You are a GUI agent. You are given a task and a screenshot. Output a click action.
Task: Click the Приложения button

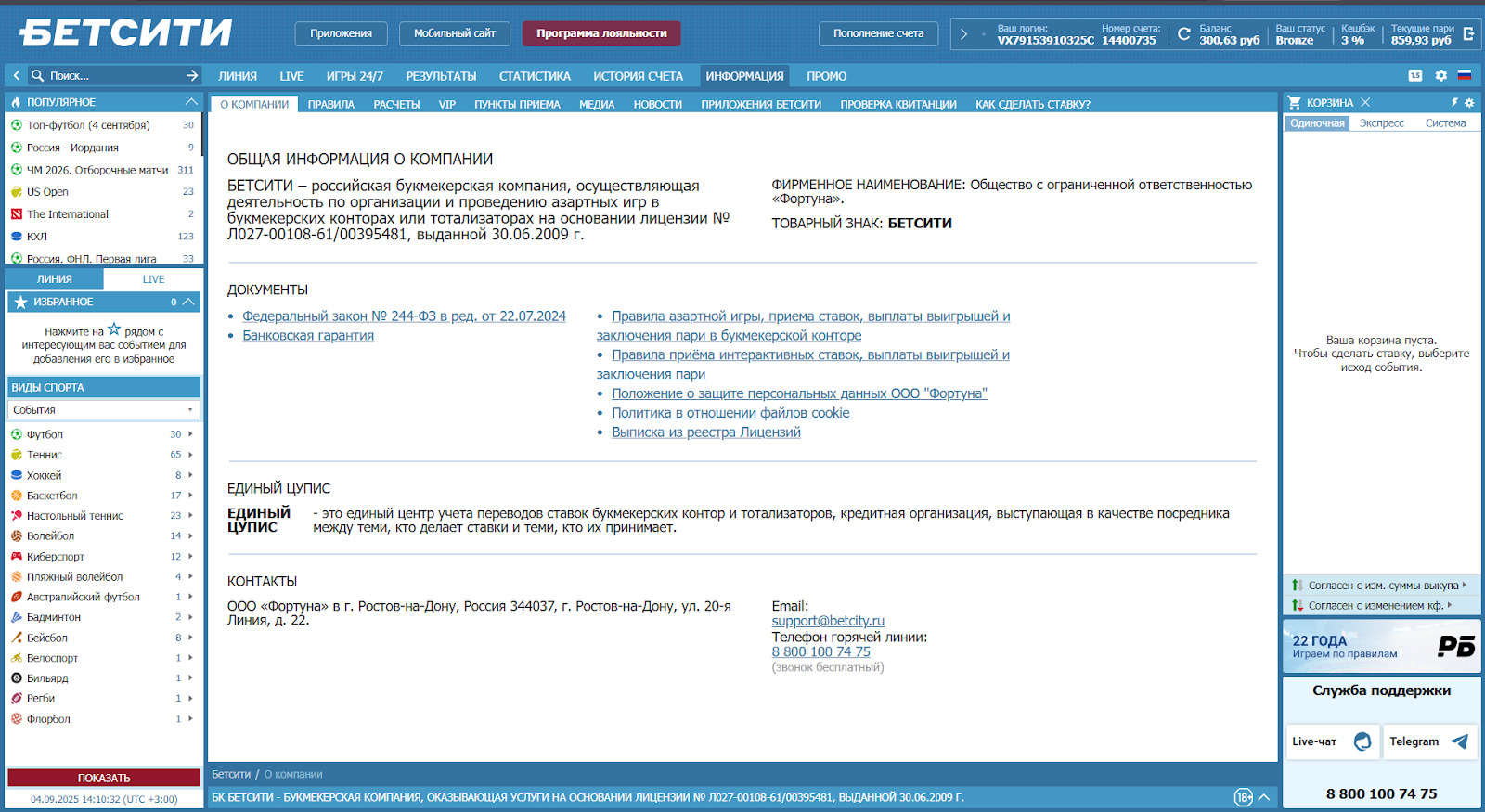tap(341, 33)
